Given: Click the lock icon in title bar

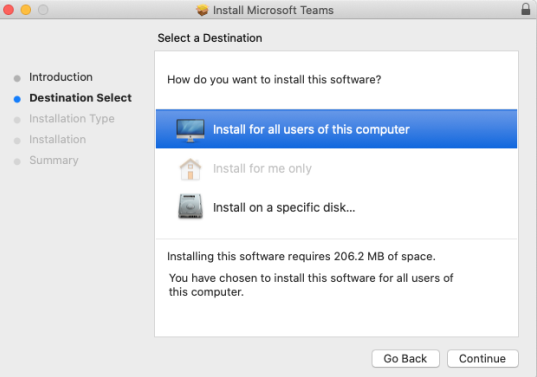Looking at the screenshot, I should [x=526, y=9].
